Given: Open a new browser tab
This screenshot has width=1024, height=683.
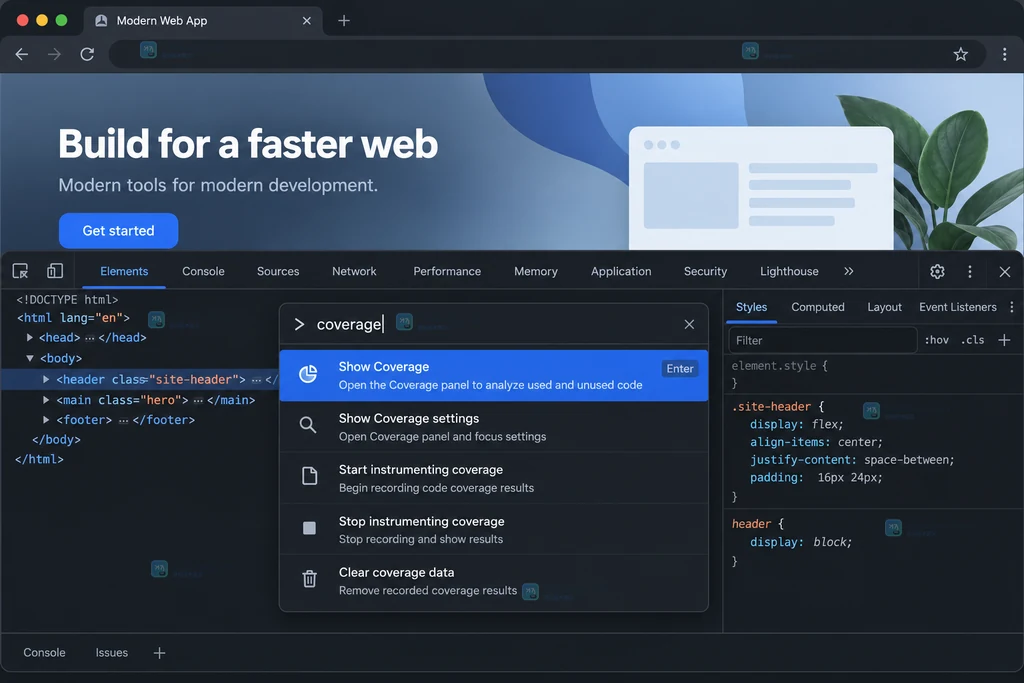Looking at the screenshot, I should pos(344,21).
